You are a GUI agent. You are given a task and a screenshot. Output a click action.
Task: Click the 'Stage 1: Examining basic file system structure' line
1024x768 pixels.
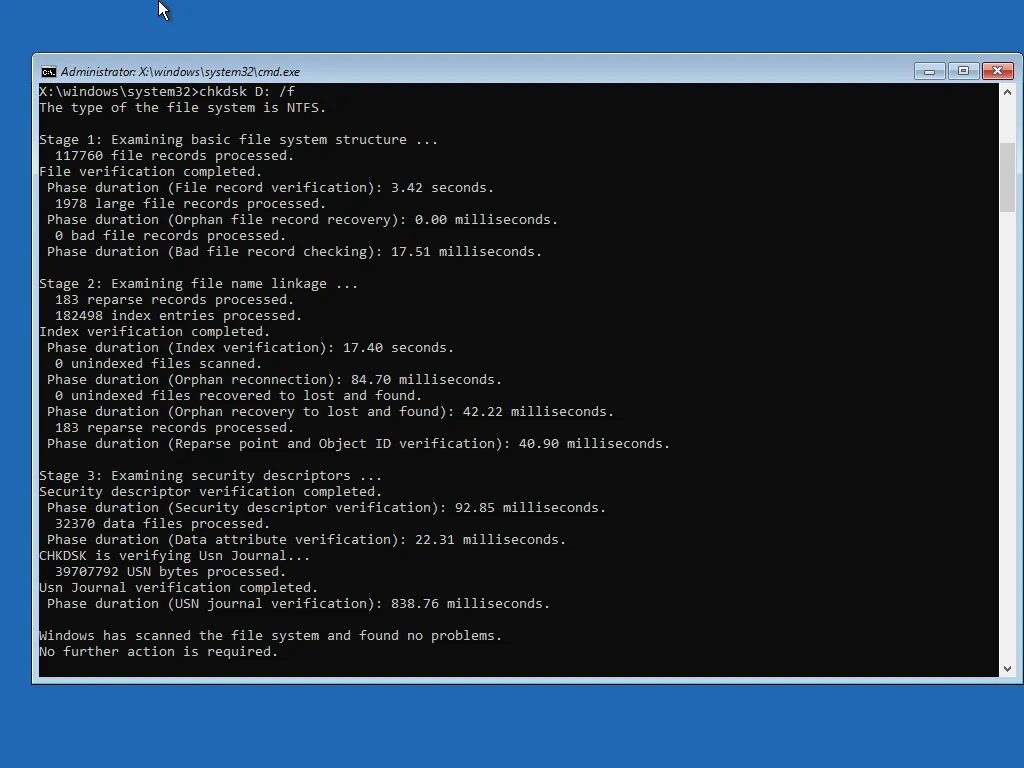(x=238, y=139)
